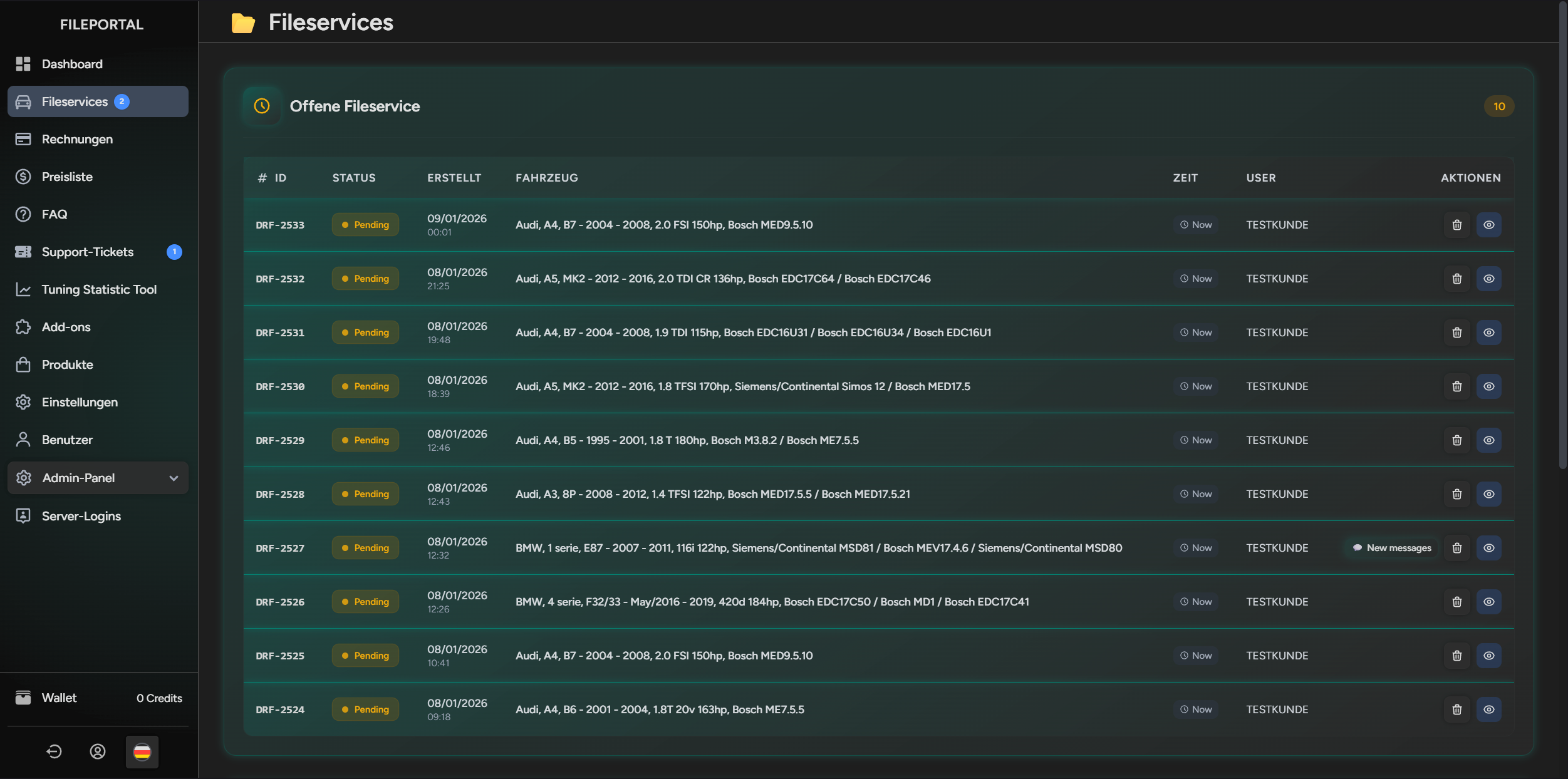Image resolution: width=1568 pixels, height=779 pixels.
Task: View DRF-2524 using the eye icon
Action: click(x=1488, y=709)
